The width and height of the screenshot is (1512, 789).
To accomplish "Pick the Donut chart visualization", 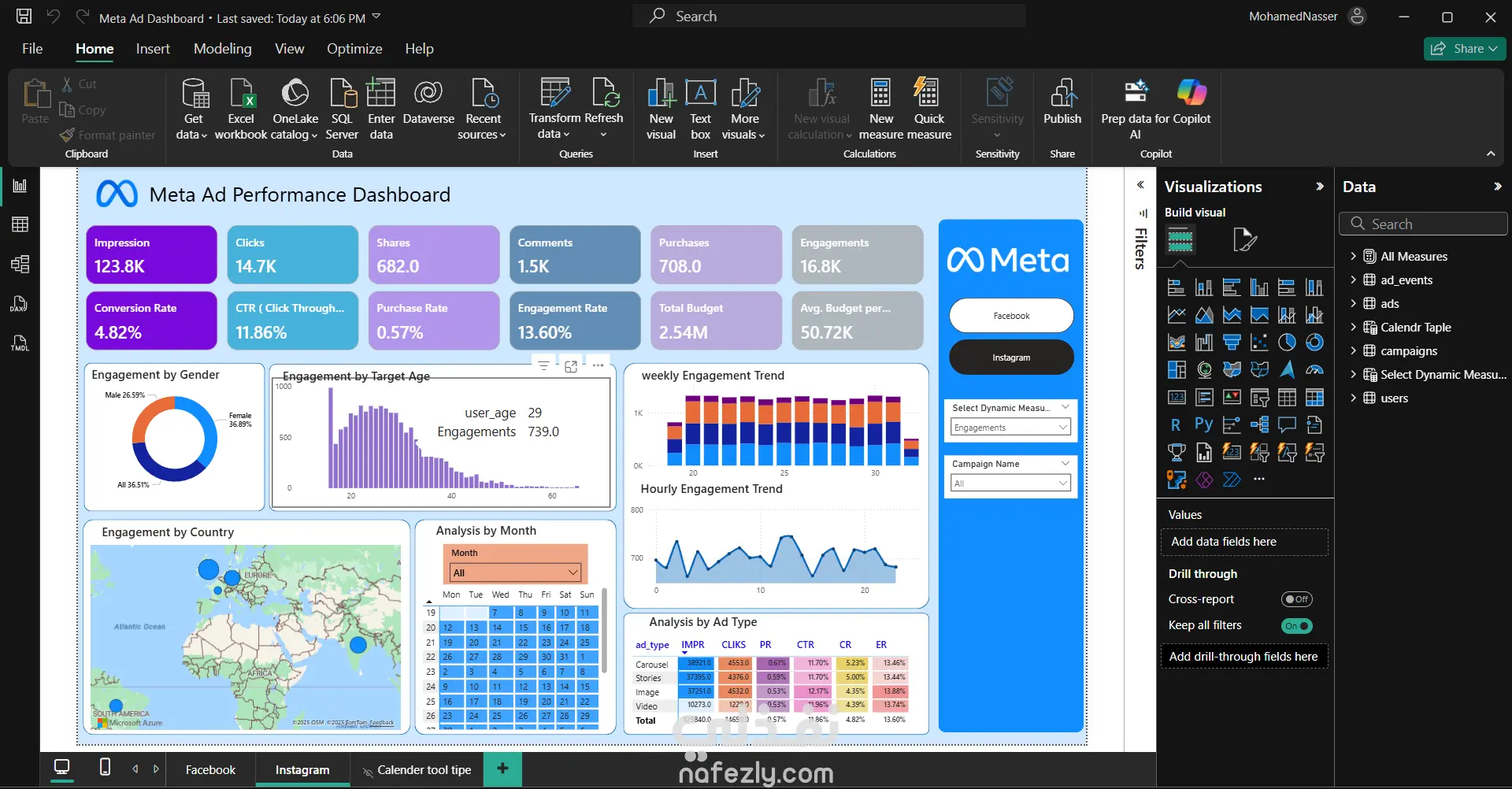I will pos(1314,343).
